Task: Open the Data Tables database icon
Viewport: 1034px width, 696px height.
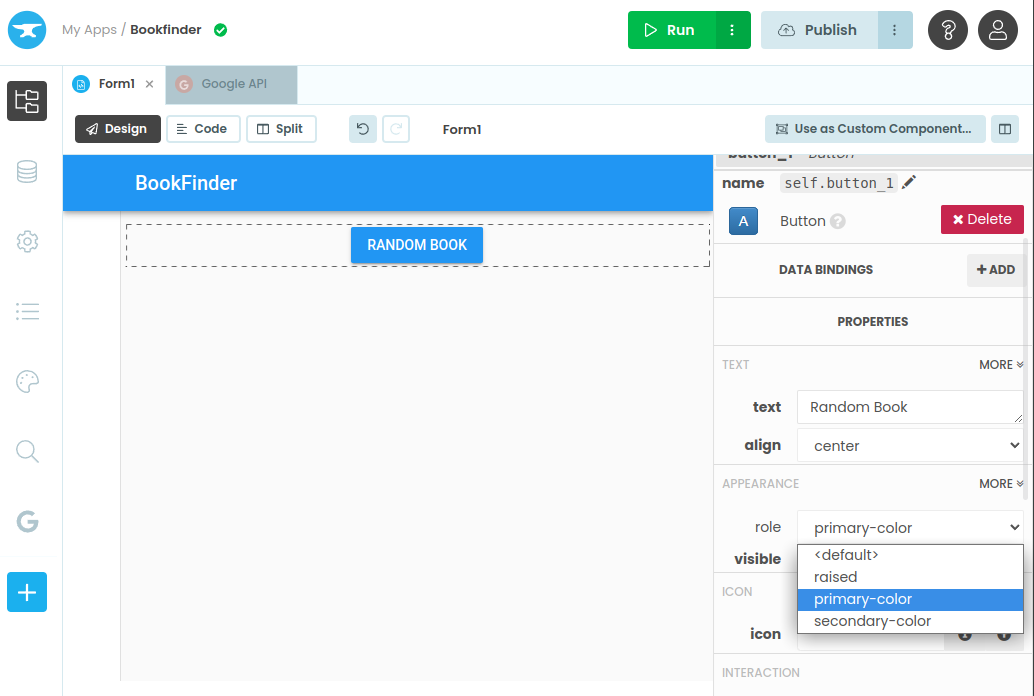Action: coord(27,172)
